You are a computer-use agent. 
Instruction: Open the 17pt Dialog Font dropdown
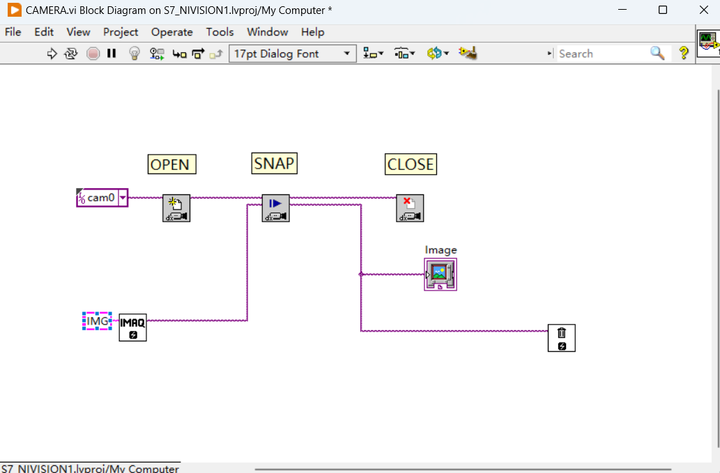[x=292, y=54]
